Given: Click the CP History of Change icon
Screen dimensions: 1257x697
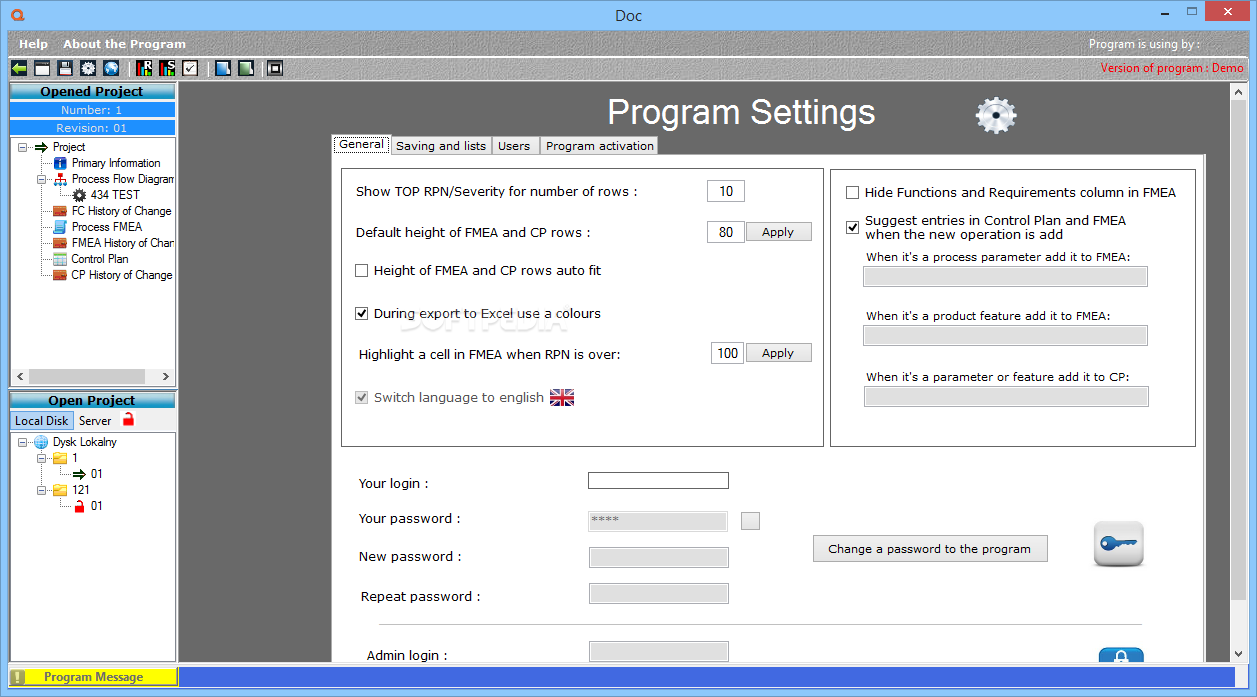Looking at the screenshot, I should point(60,275).
